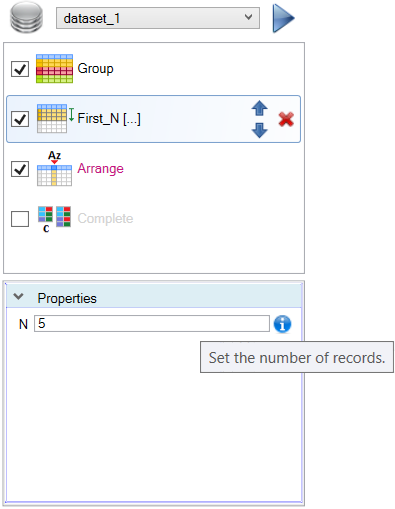The image size is (395, 509).
Task: Move First_N step up
Action: (x=260, y=108)
